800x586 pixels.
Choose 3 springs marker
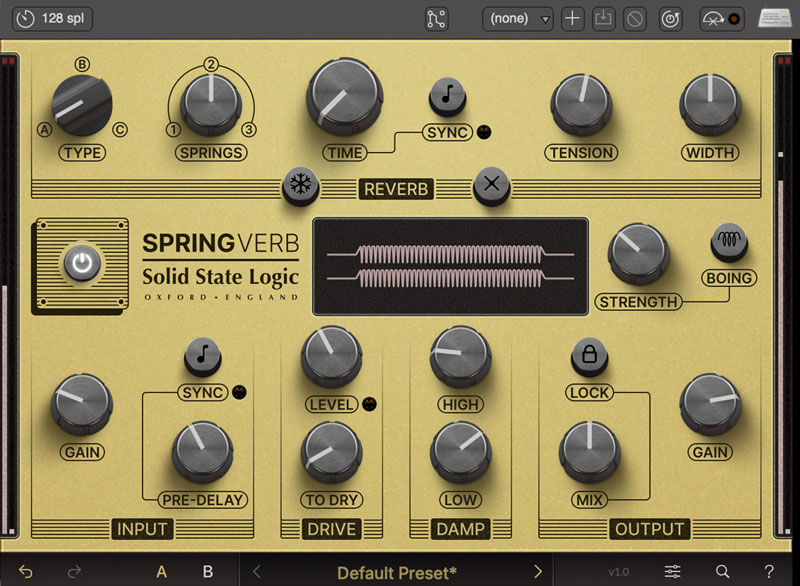click(x=248, y=130)
